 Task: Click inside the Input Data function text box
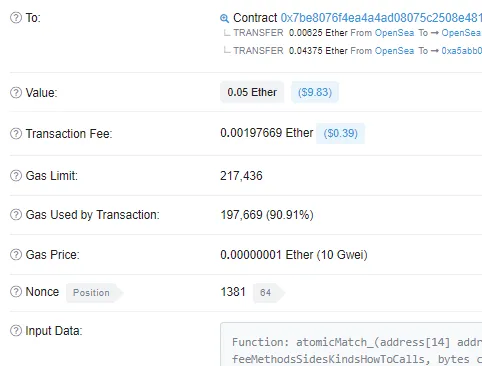[x=351, y=344]
